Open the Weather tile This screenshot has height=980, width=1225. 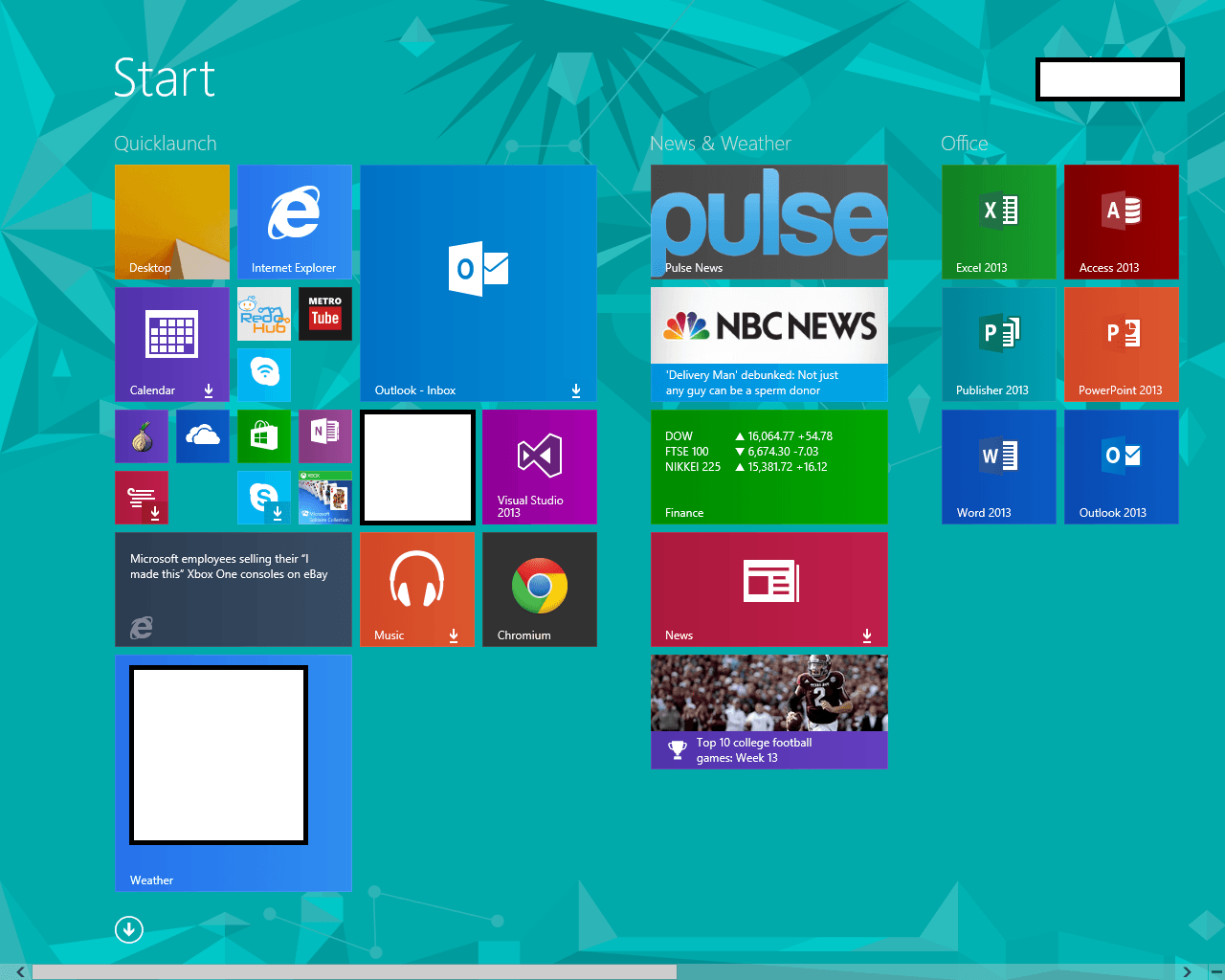(x=234, y=773)
